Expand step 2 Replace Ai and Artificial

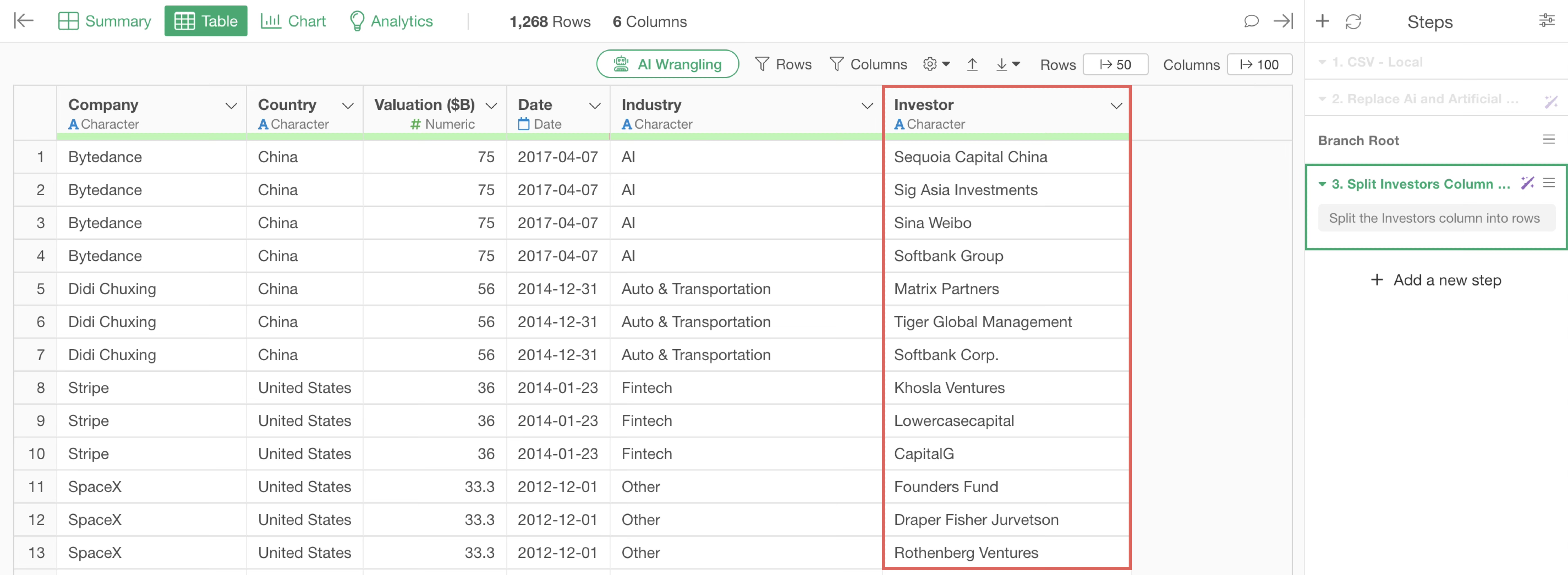[x=1322, y=98]
